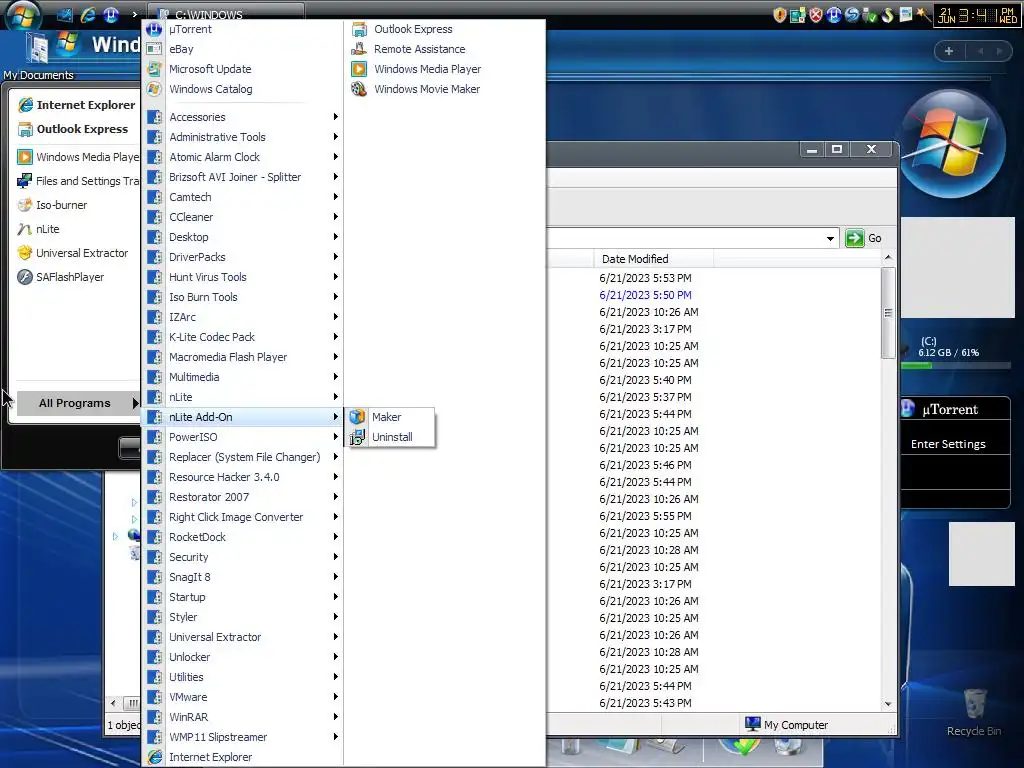Click My Computer in the status bar
The image size is (1024, 768).
tap(787, 725)
